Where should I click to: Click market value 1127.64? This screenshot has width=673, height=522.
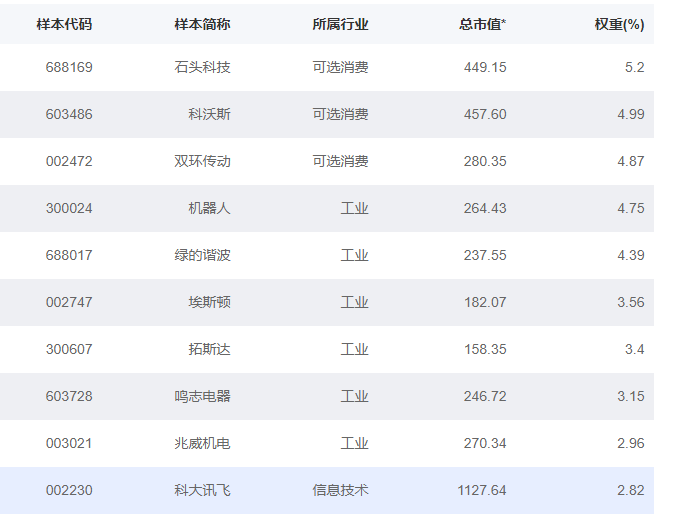pyautogui.click(x=482, y=490)
